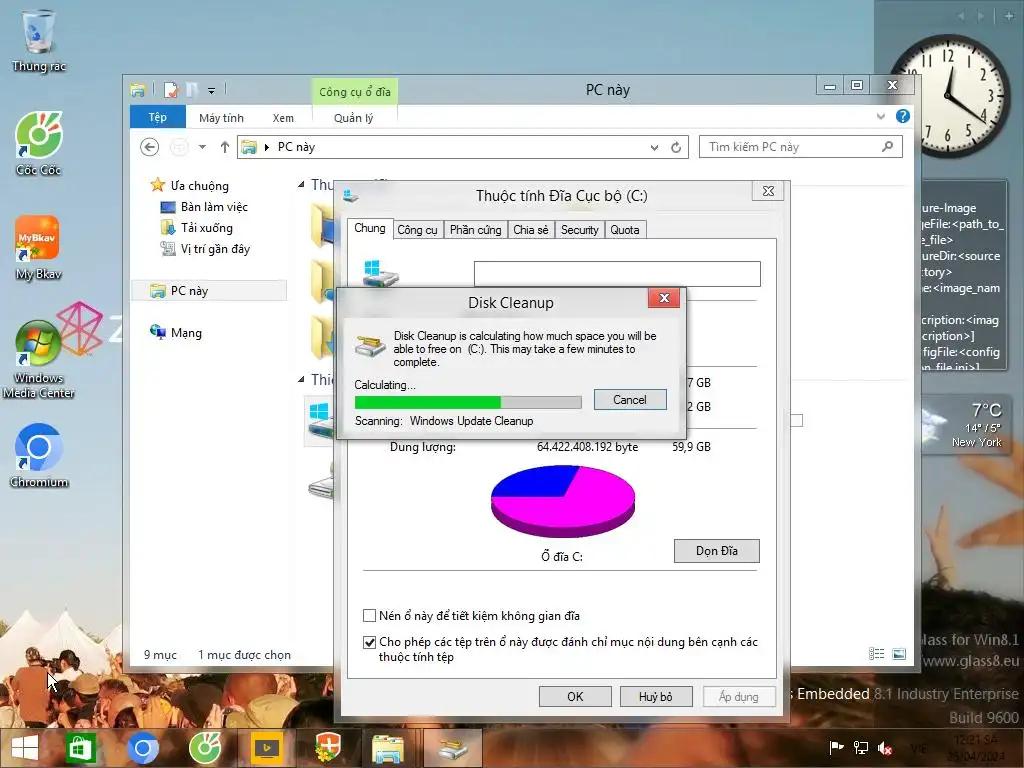Switch to Disk Cleanup taskbar icon
Screen dimensions: 1024x768
[x=453, y=748]
